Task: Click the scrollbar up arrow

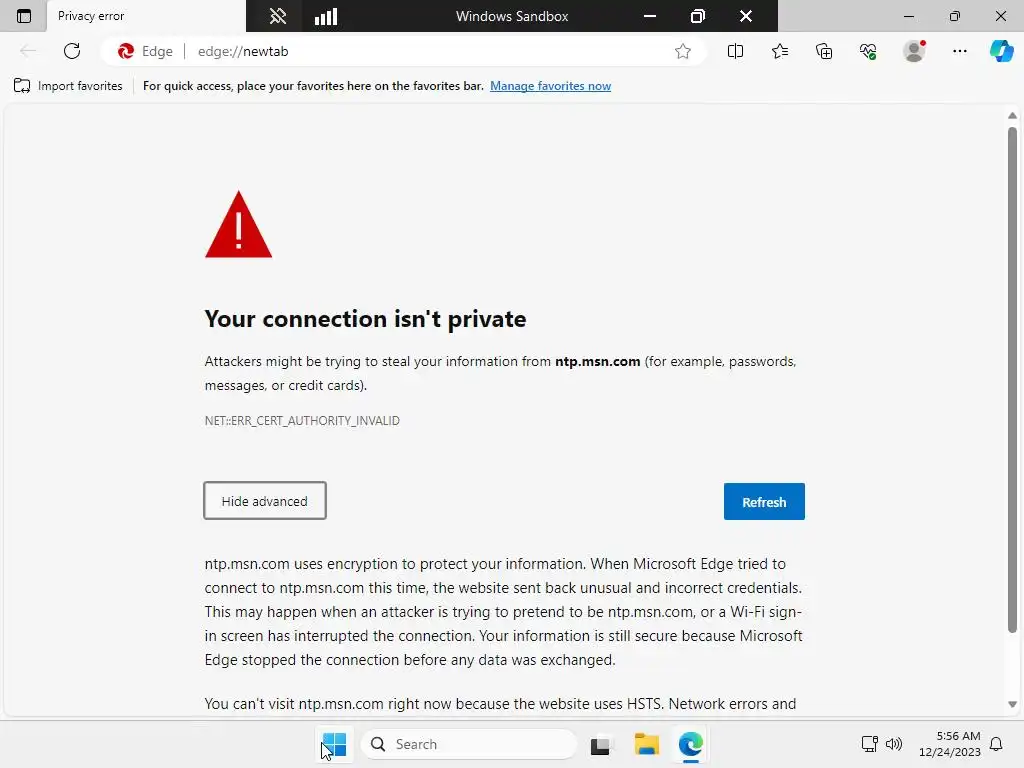Action: [1012, 116]
